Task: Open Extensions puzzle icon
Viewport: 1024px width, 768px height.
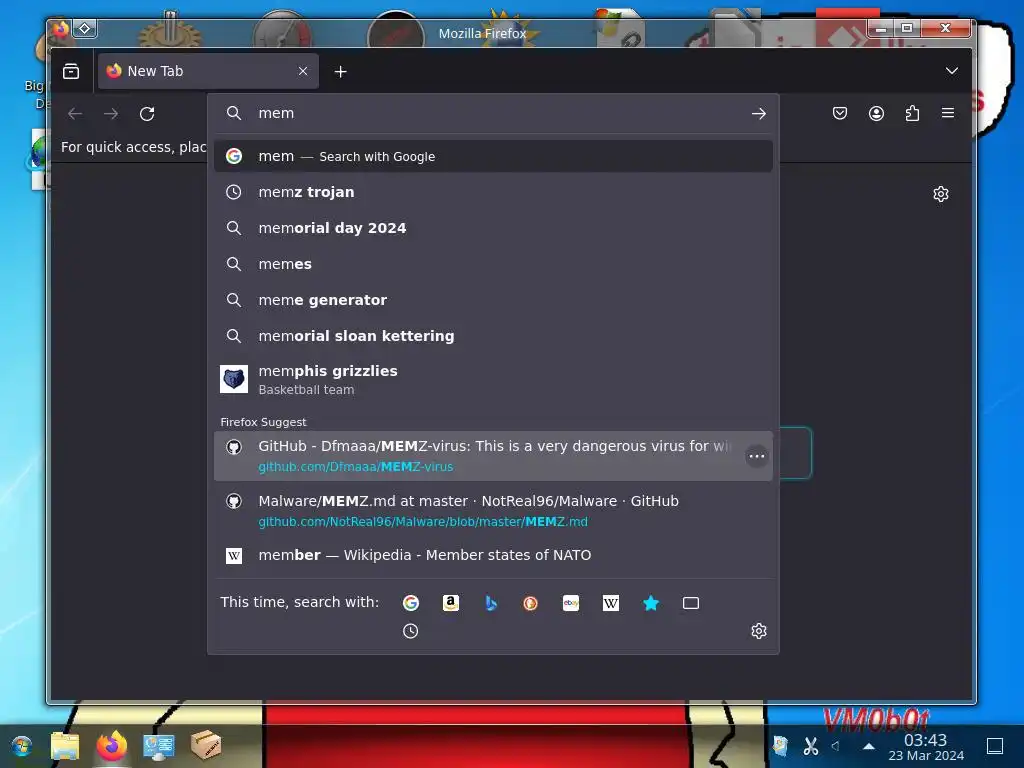Action: point(912,114)
